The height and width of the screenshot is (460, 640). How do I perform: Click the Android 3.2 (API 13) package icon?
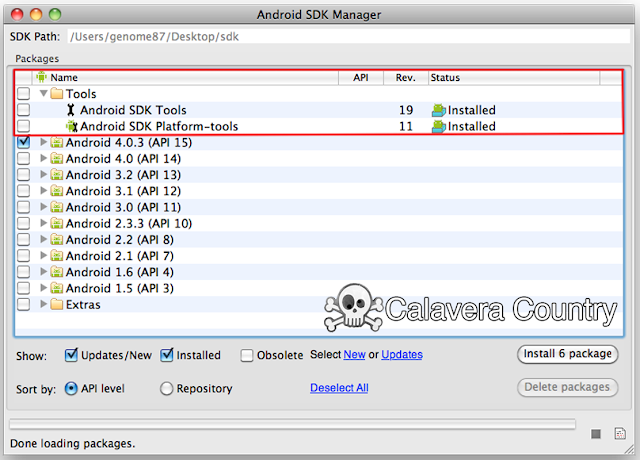57,175
